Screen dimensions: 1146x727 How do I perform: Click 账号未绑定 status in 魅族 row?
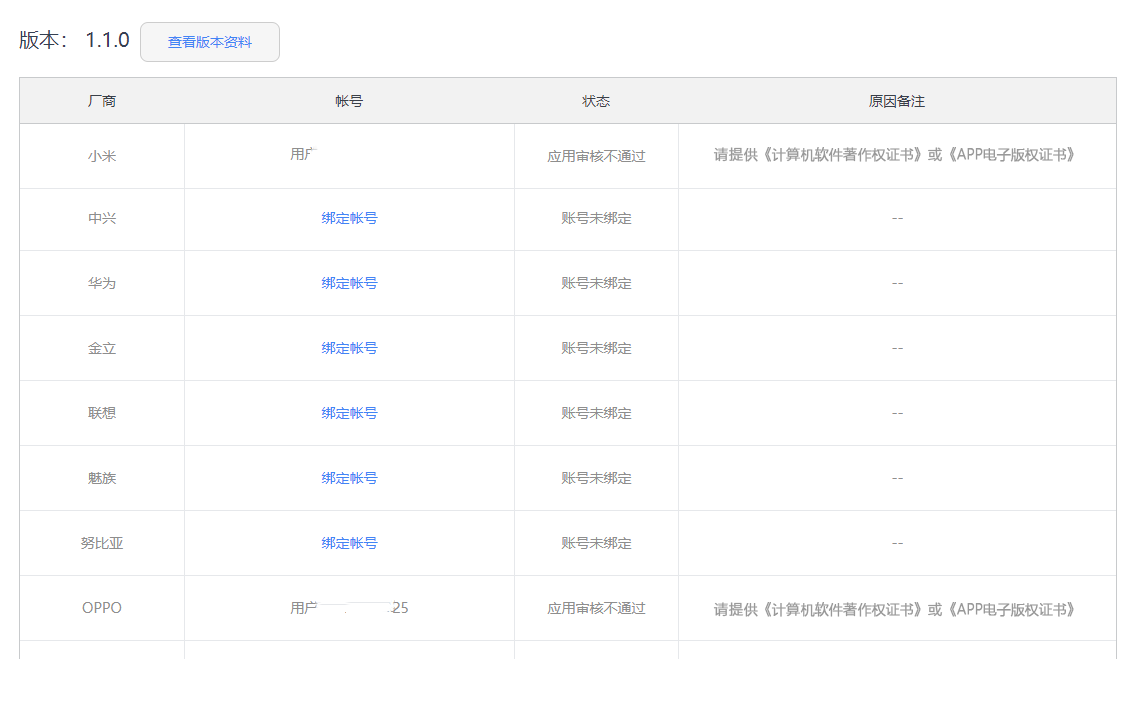click(x=596, y=479)
